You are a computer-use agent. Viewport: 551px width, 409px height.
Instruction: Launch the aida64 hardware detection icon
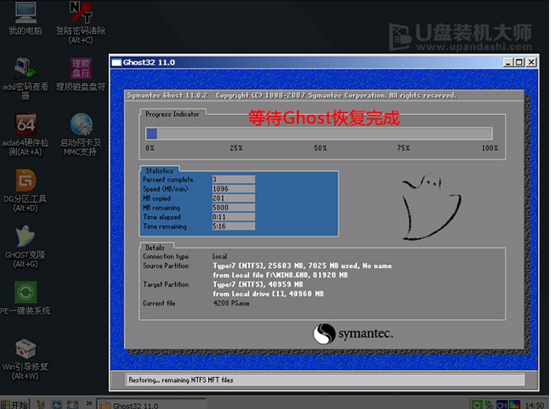25,134
